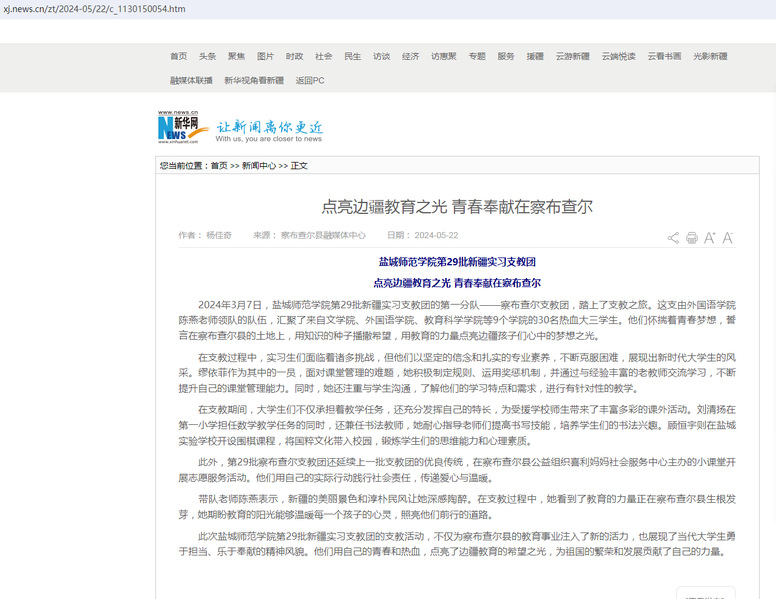Image resolution: width=776 pixels, height=599 pixels.
Task: Click 新闻中心 in the breadcrumb trail
Action: (259, 166)
